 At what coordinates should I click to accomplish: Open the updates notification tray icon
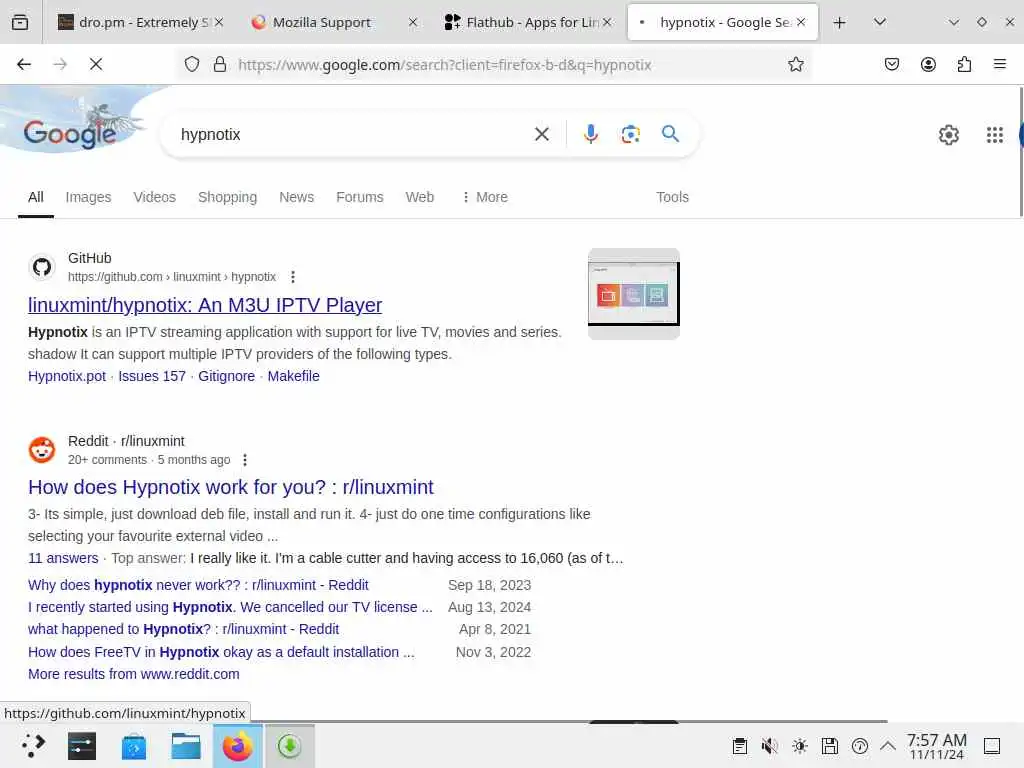[860, 746]
